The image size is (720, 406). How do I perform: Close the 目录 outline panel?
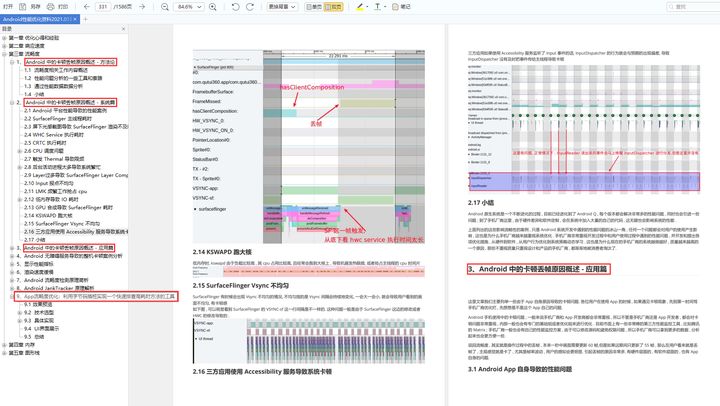click(x=123, y=29)
